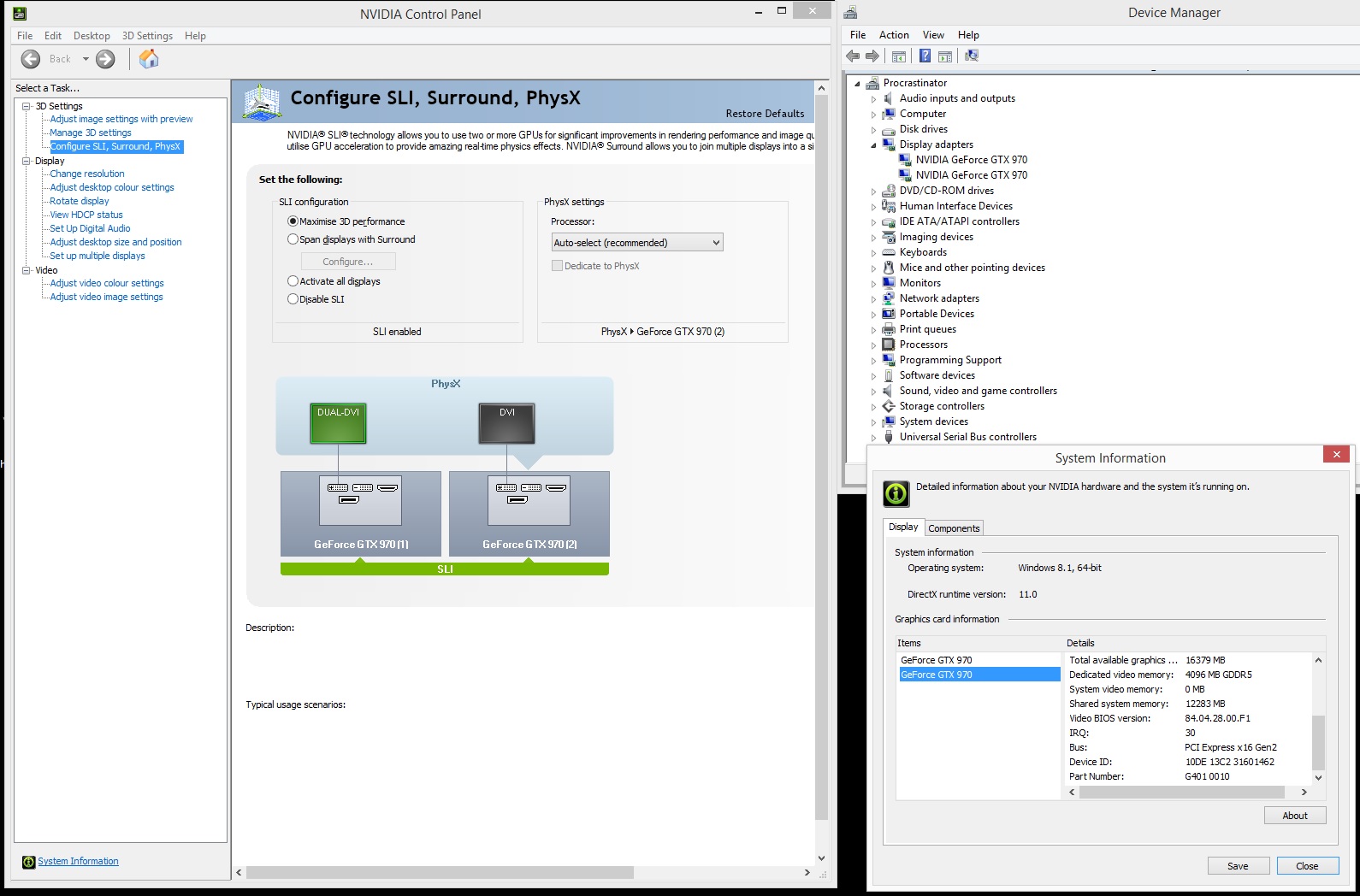This screenshot has height=896, width=1360.
Task: Click the Mice and other pointing devices icon
Action: [x=889, y=268]
